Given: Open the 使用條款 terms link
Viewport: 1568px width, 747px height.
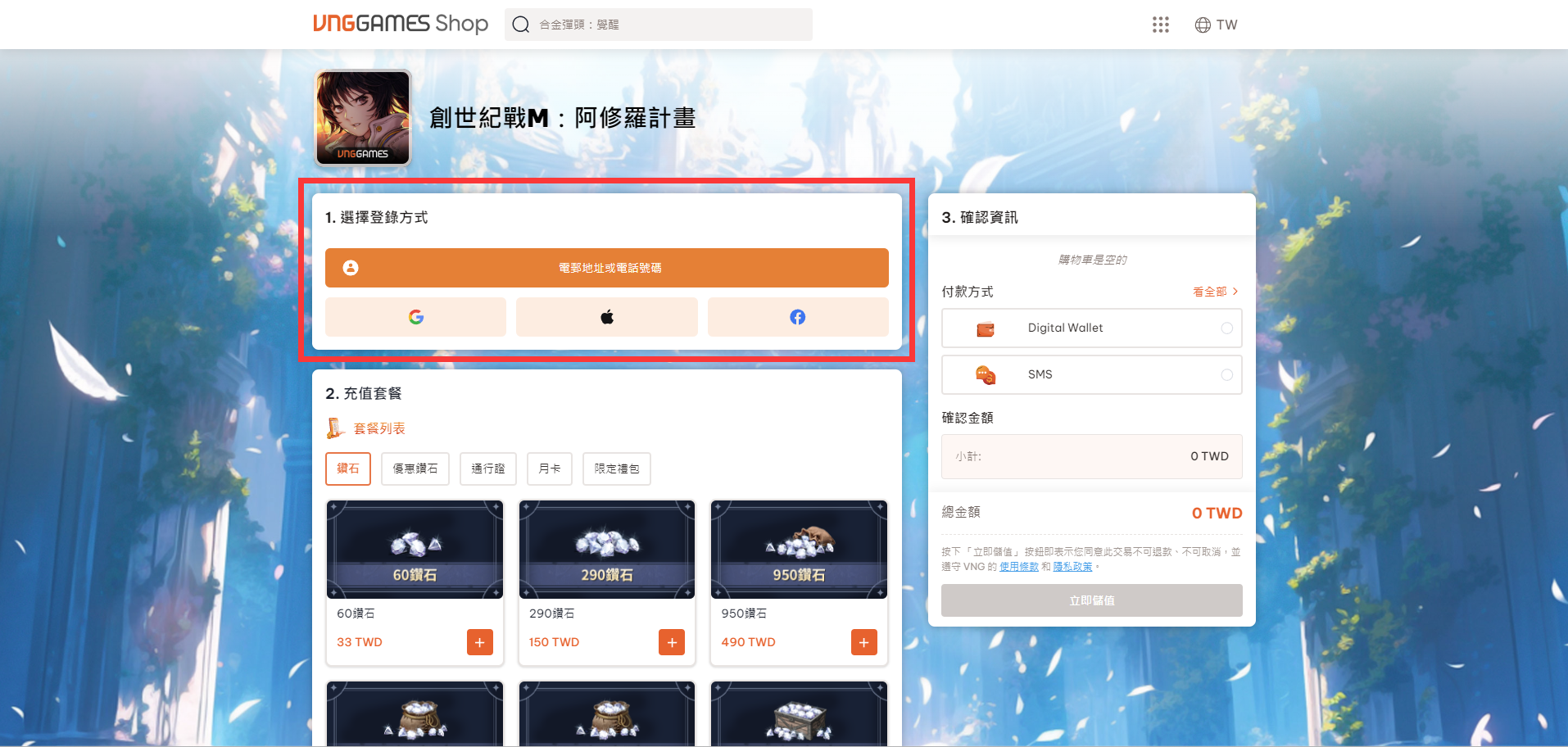Looking at the screenshot, I should point(1018,567).
